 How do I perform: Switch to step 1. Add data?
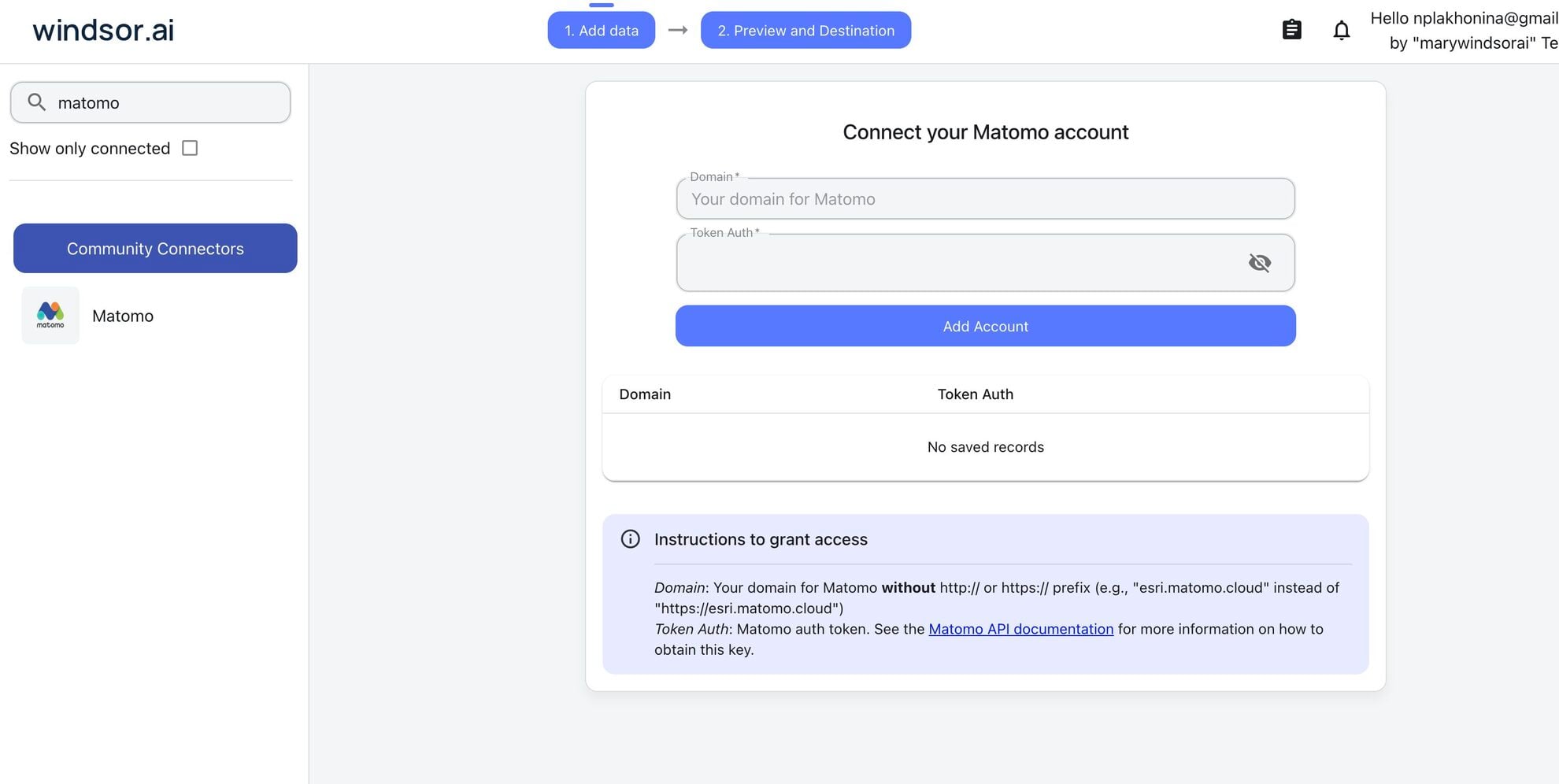[601, 30]
